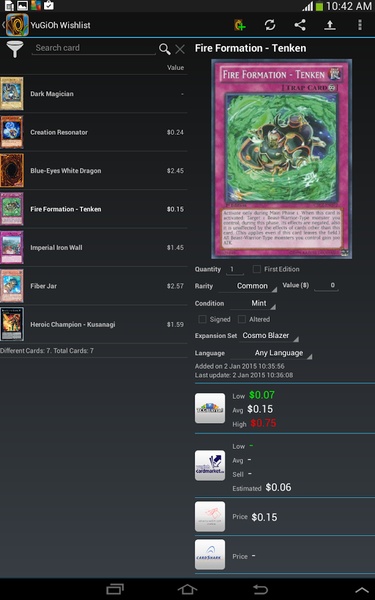Select Imperial Iron Wall row
375x600 pixels.
(x=94, y=248)
